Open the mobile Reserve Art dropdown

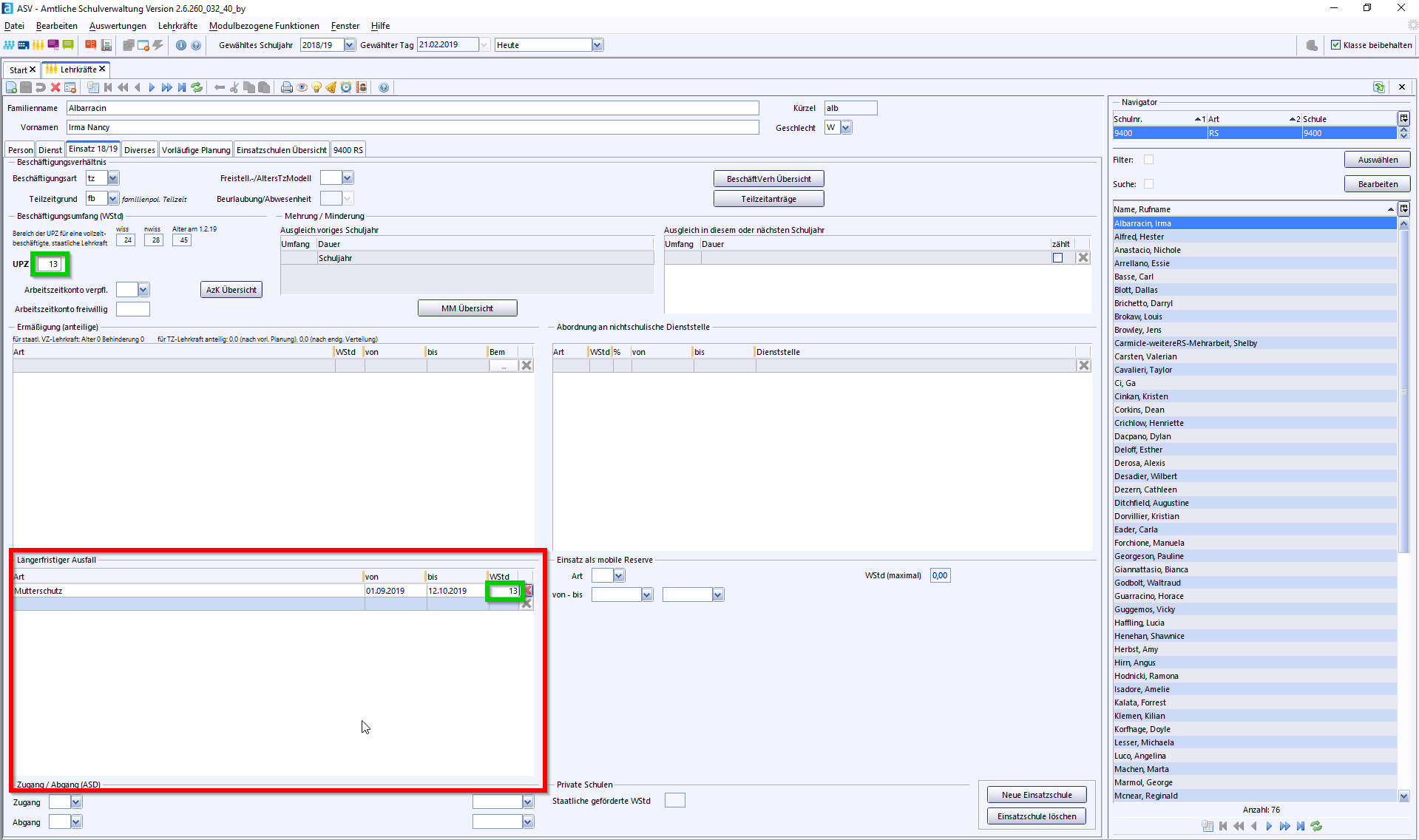coord(619,575)
